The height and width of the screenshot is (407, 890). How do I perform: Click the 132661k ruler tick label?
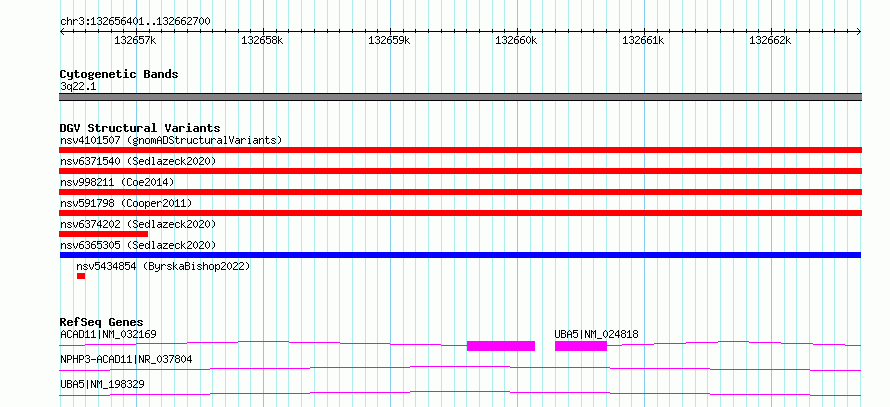click(644, 41)
